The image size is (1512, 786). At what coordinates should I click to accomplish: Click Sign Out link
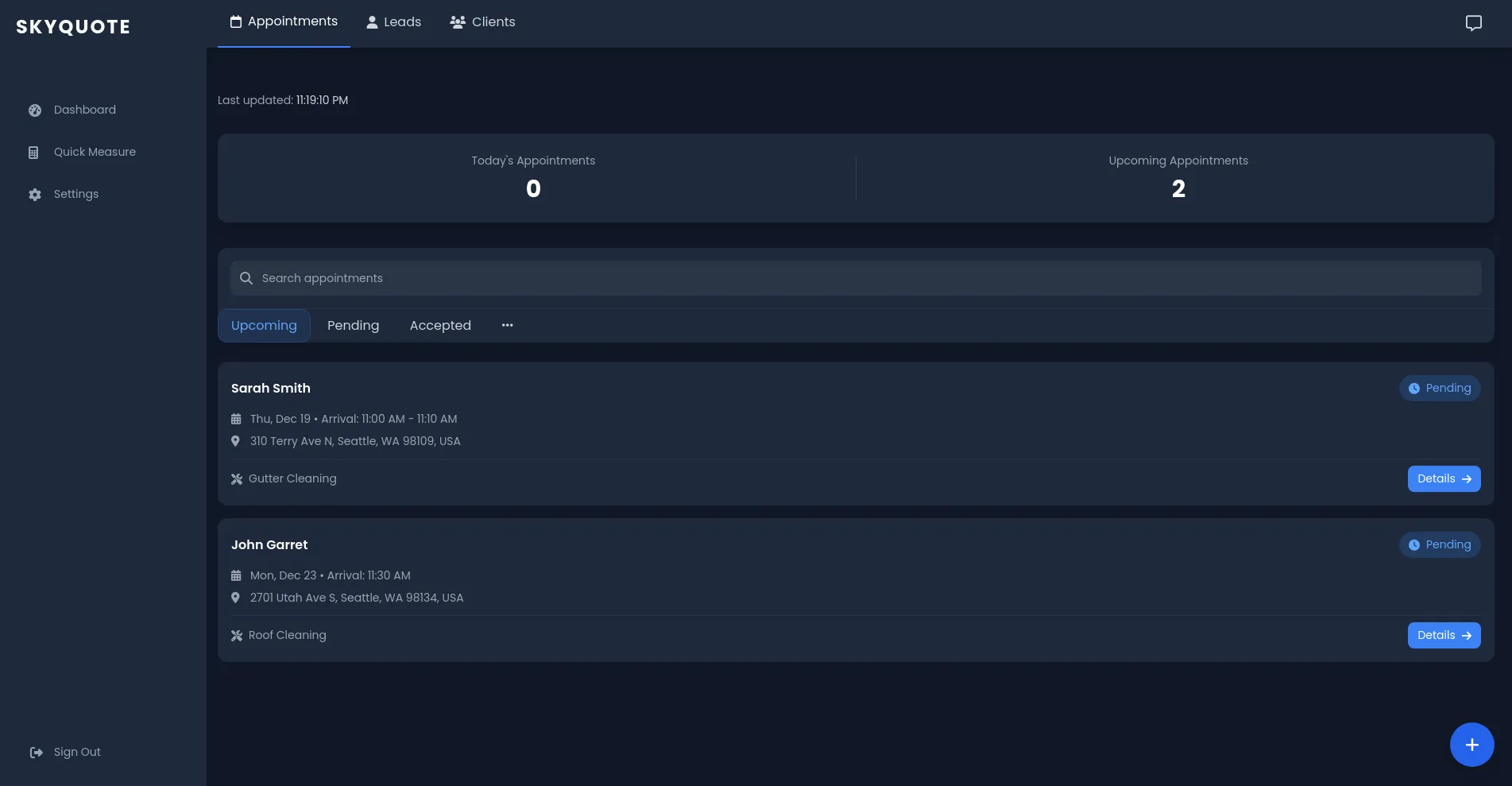[x=77, y=752]
